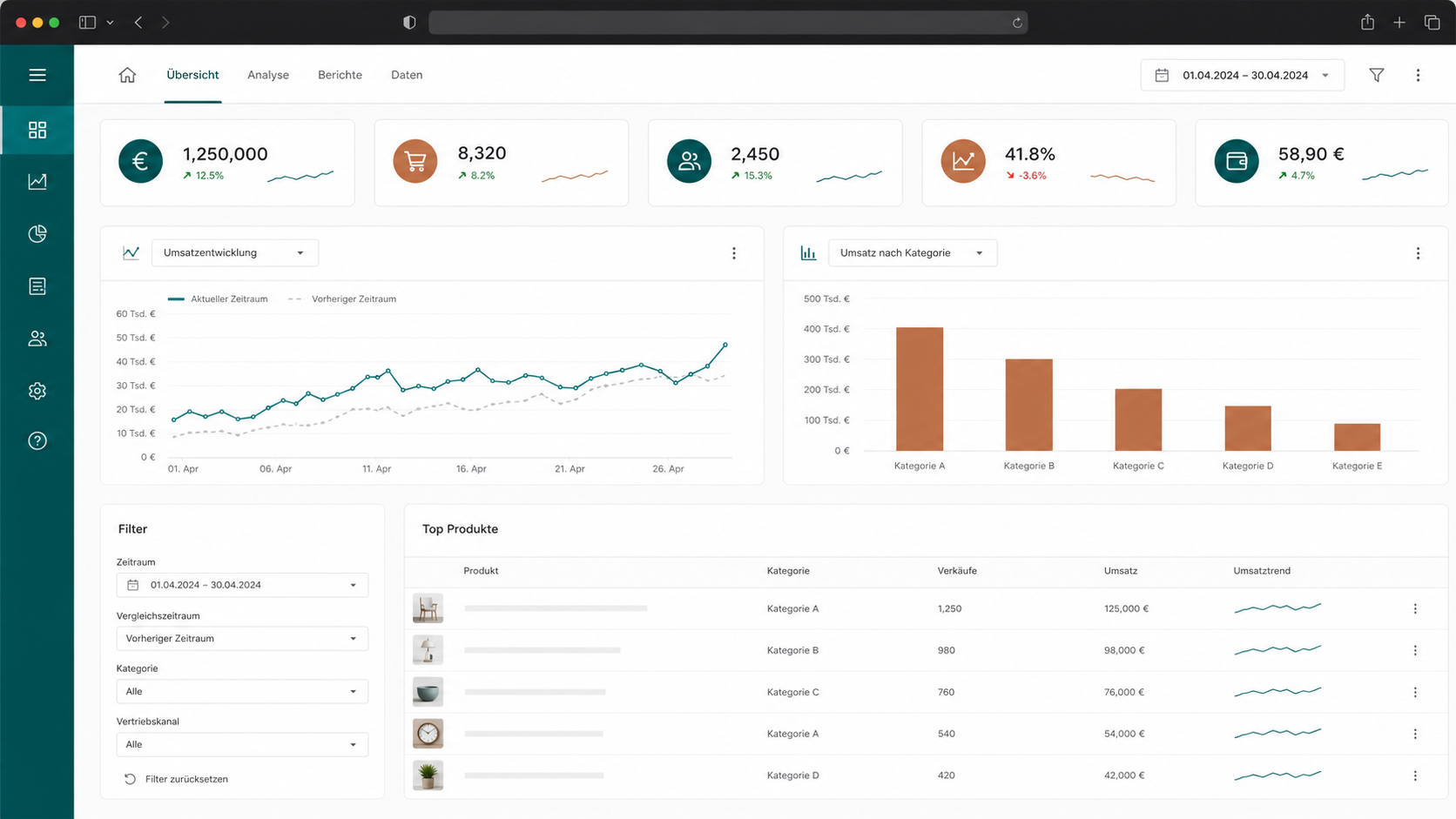Click the shopping cart KPI icon
The image size is (1456, 819).
pyautogui.click(x=415, y=161)
